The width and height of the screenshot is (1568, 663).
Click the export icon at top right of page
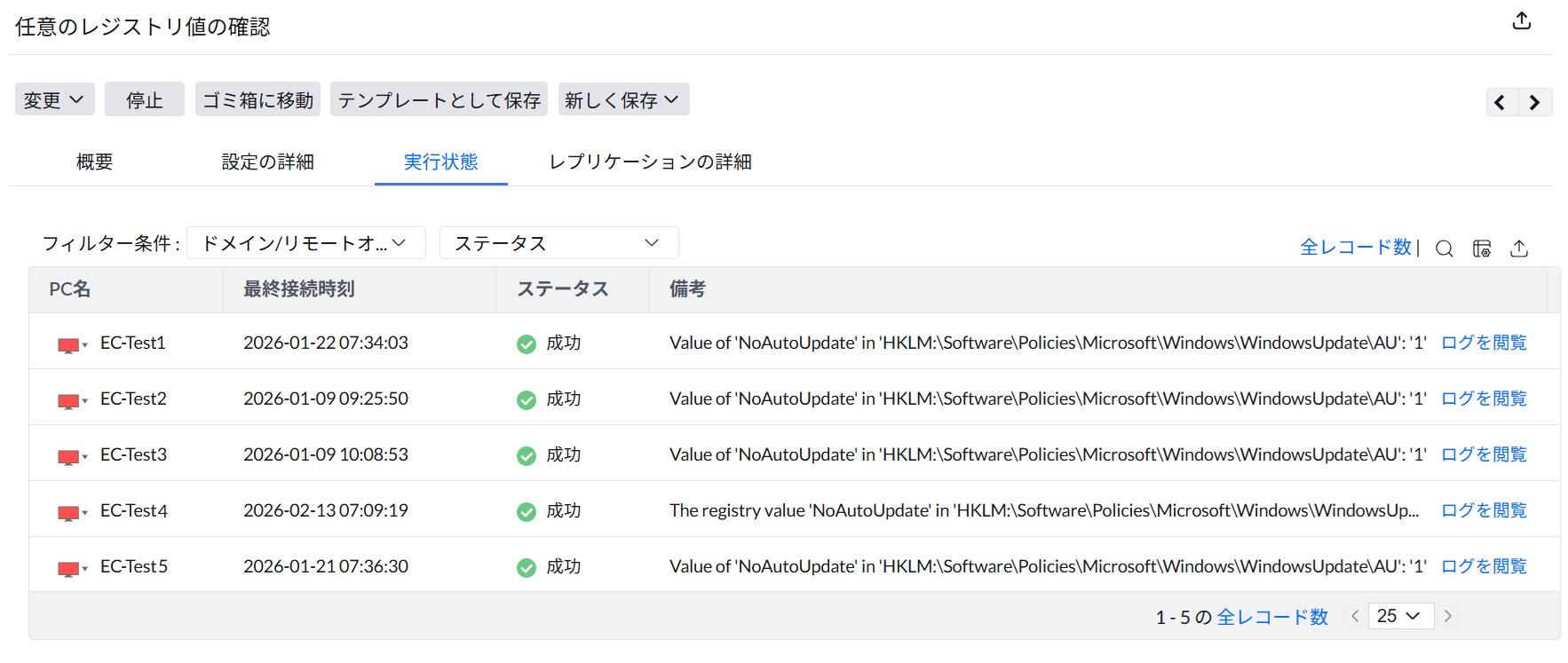(x=1522, y=21)
